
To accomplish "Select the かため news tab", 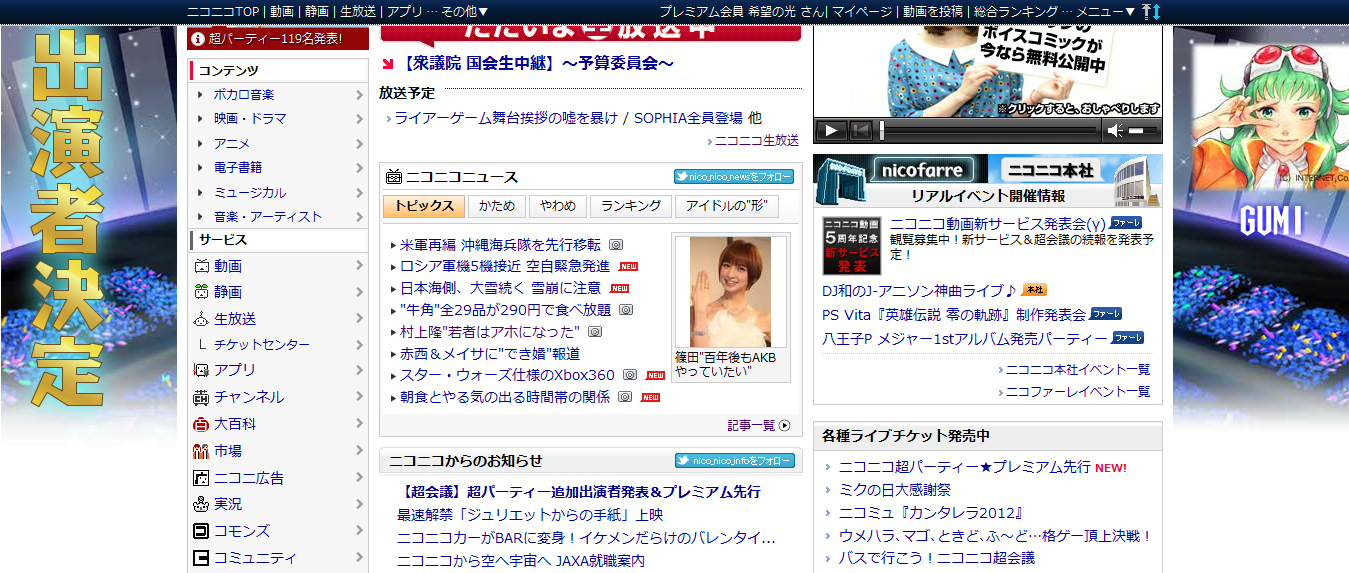I will 497,206.
